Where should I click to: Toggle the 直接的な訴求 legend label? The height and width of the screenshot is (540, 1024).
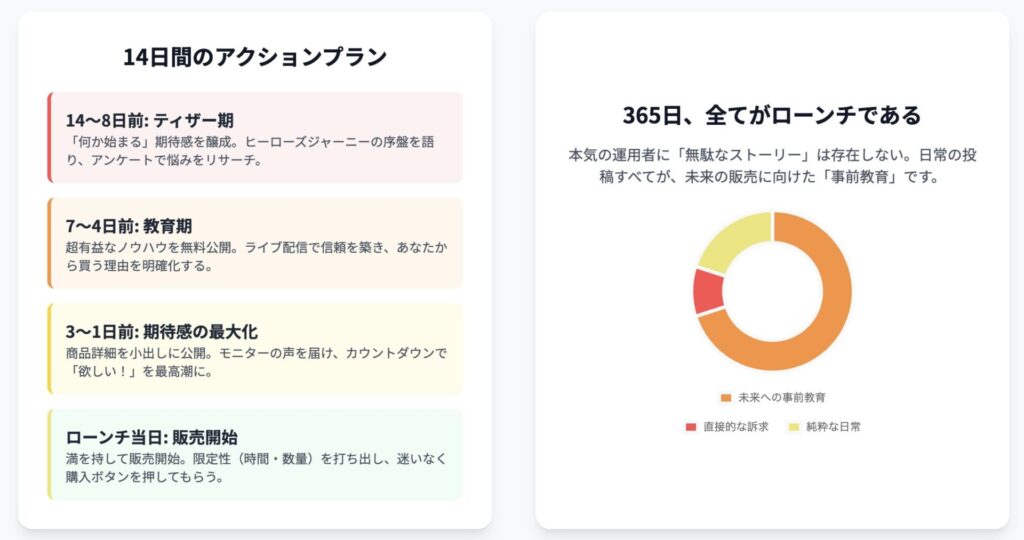pyautogui.click(x=736, y=427)
